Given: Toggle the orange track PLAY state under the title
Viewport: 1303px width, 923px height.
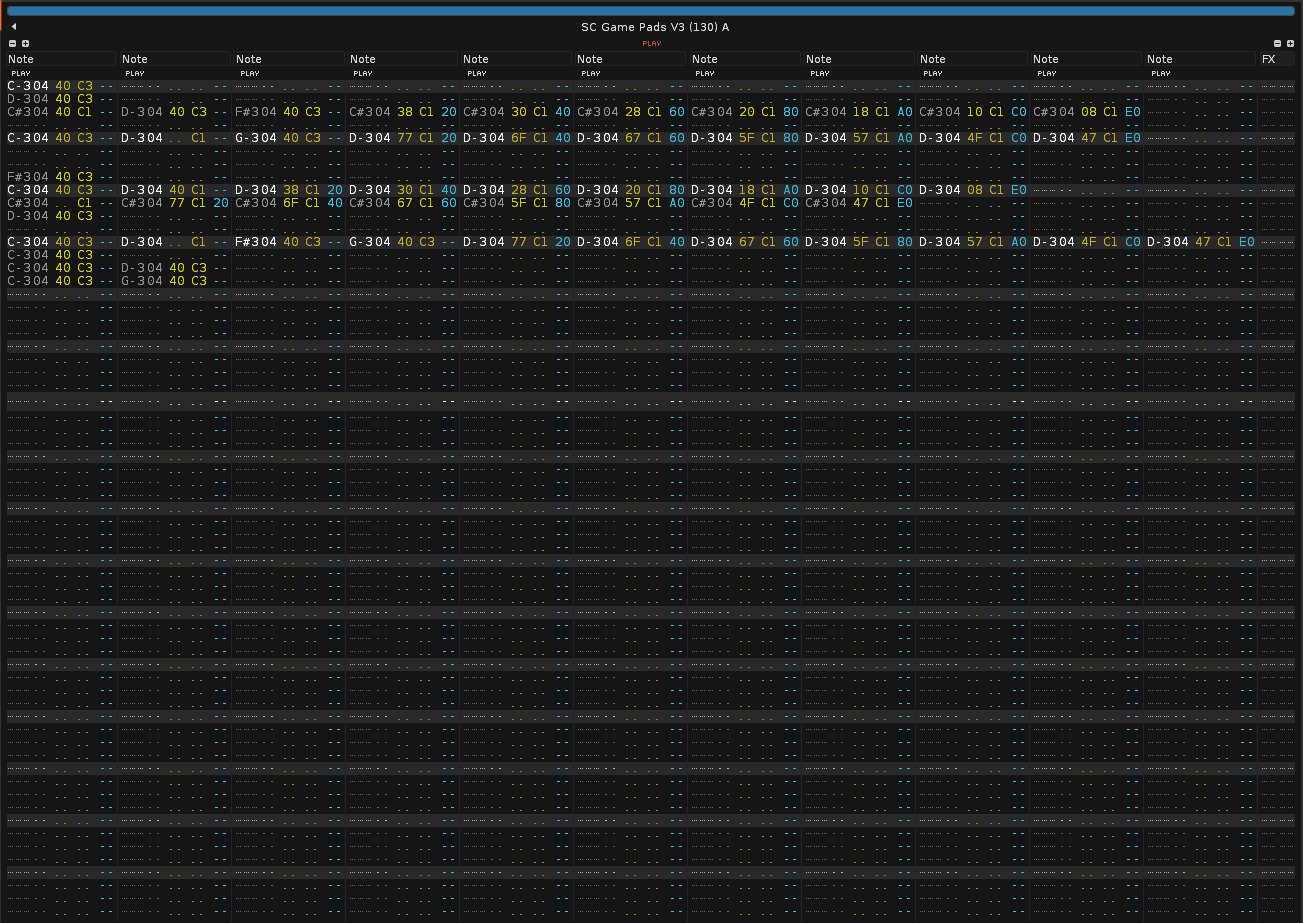Looking at the screenshot, I should (x=651, y=44).
